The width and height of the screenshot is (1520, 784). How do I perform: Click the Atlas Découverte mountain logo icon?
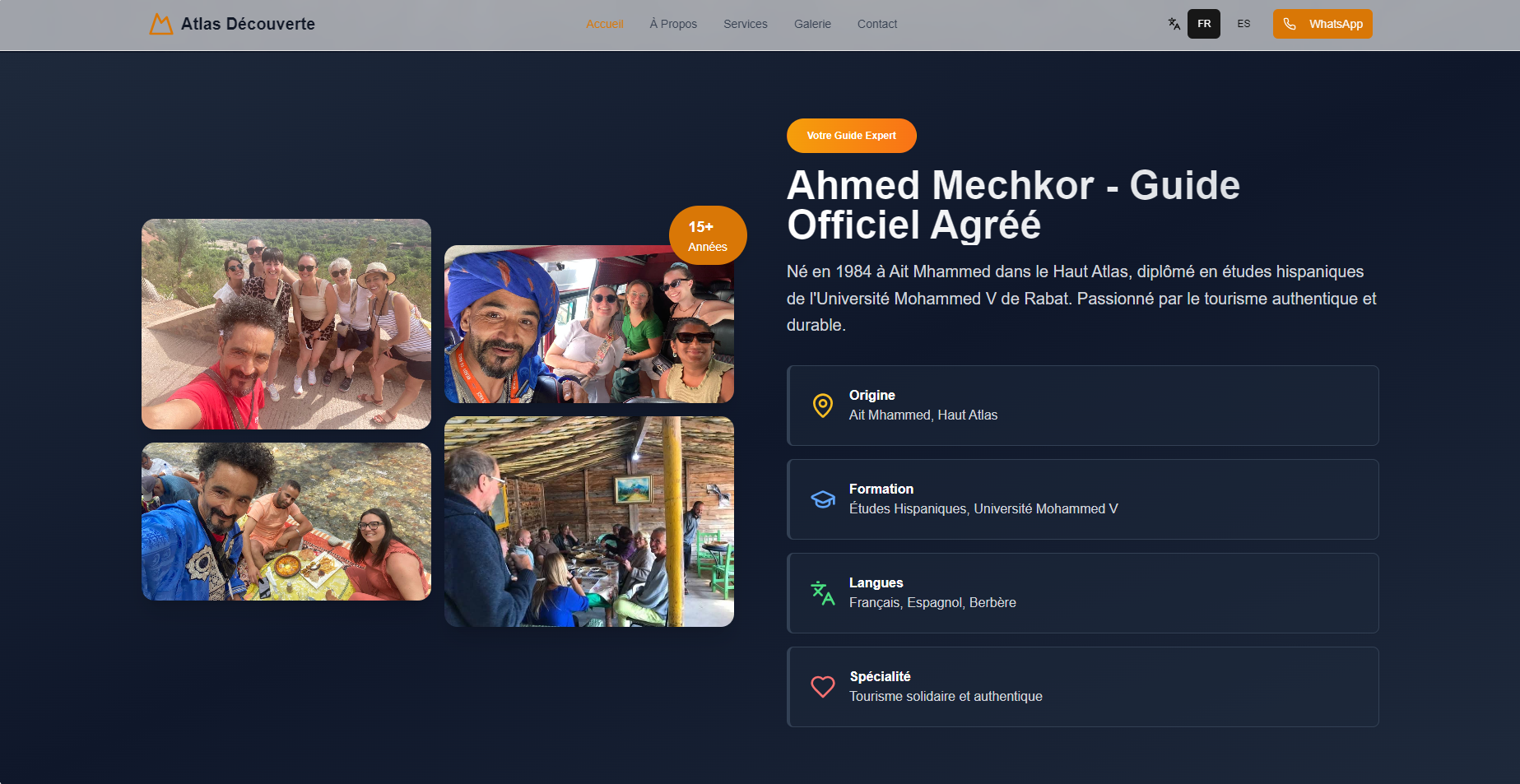click(x=160, y=24)
